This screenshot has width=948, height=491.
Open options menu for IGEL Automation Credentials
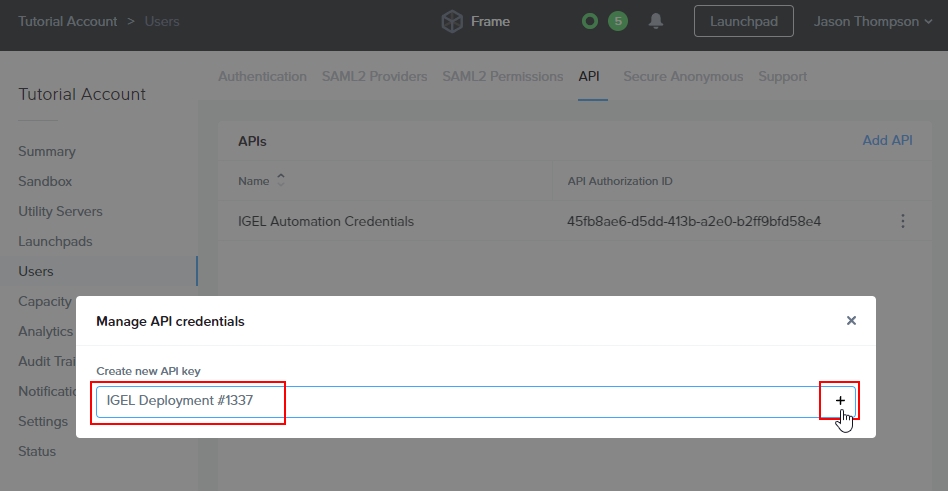click(903, 221)
